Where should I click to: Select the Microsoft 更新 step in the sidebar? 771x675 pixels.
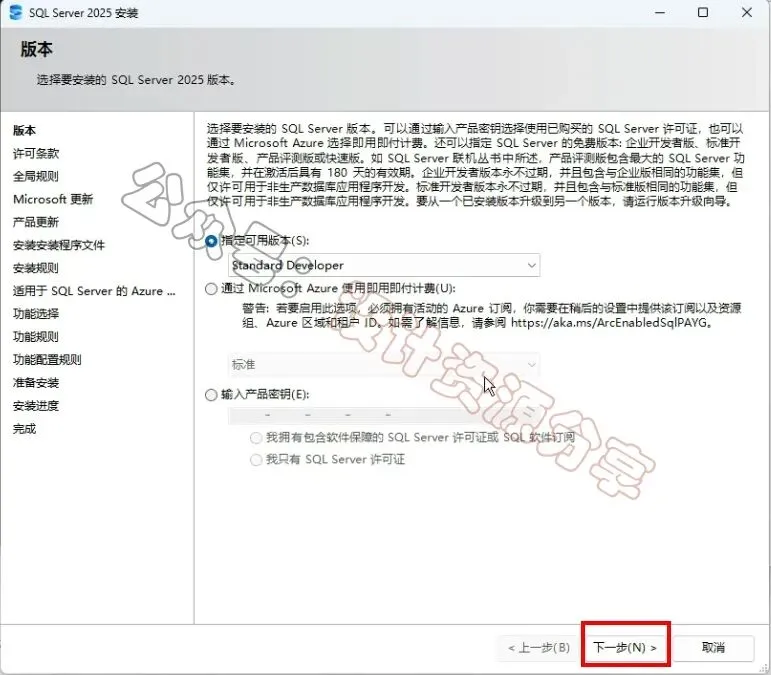tap(53, 199)
